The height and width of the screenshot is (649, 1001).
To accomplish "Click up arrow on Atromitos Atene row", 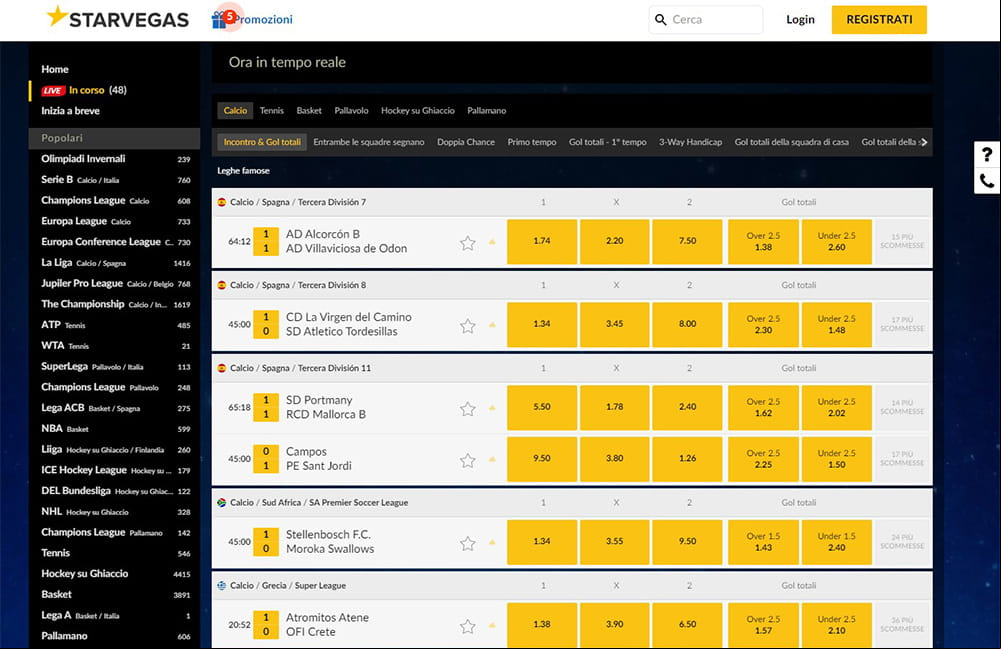I will 492,625.
